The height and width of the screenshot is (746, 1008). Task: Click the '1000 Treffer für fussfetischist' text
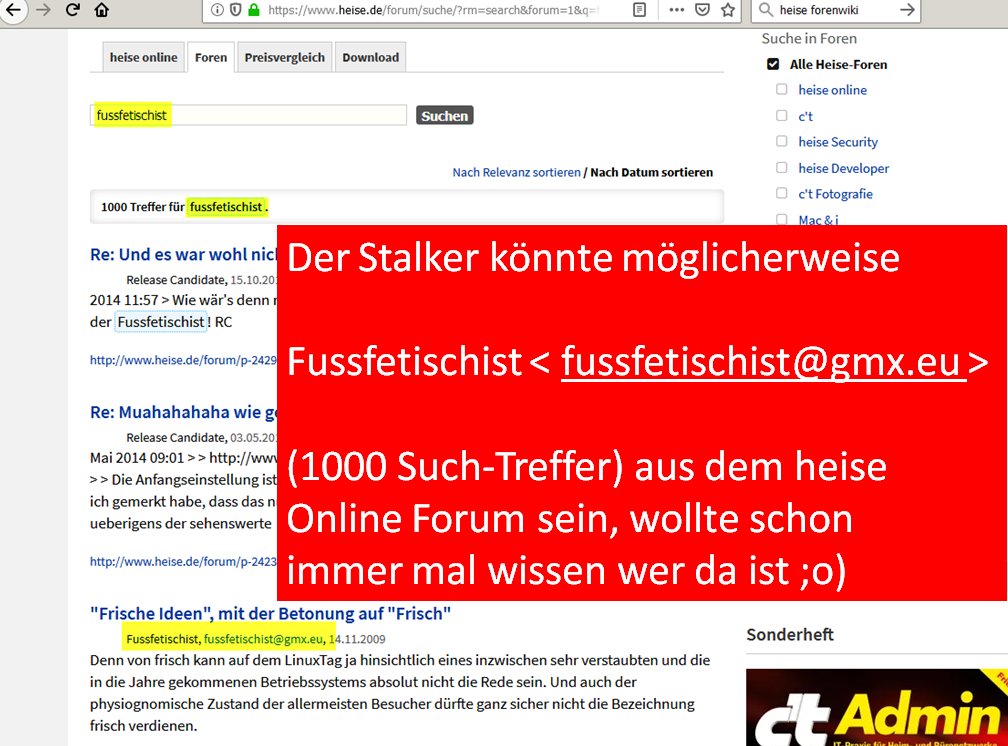click(184, 207)
